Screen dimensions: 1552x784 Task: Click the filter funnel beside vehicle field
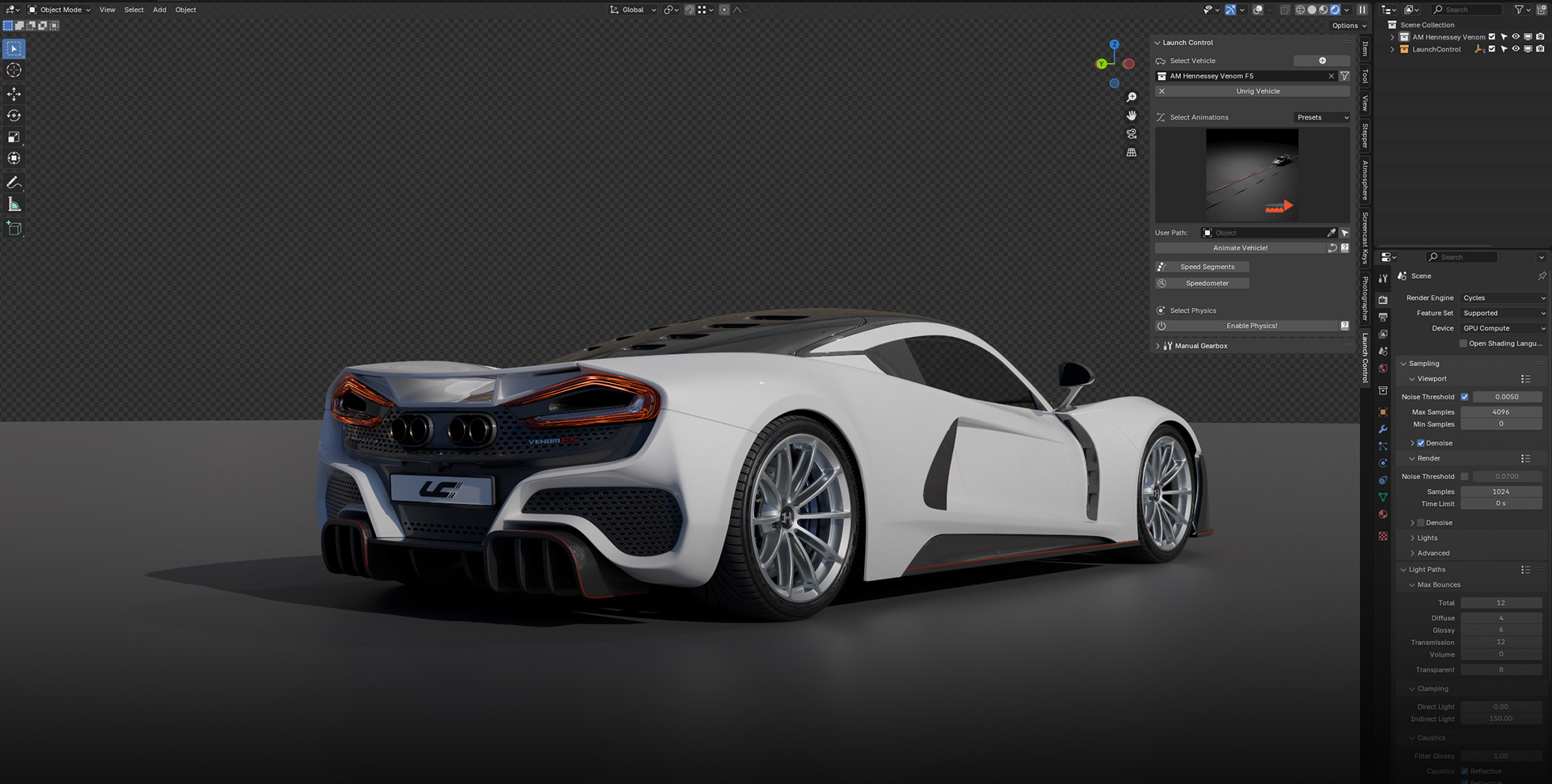[x=1344, y=76]
